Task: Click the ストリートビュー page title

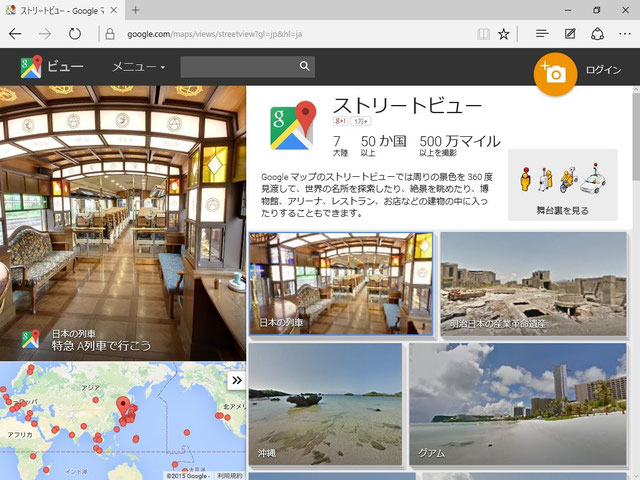Action: (x=407, y=106)
